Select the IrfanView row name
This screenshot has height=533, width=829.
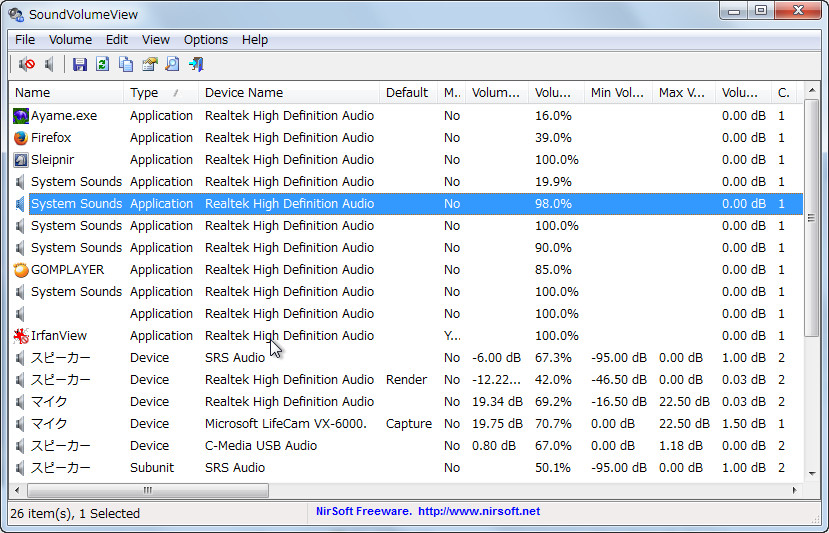coord(59,336)
